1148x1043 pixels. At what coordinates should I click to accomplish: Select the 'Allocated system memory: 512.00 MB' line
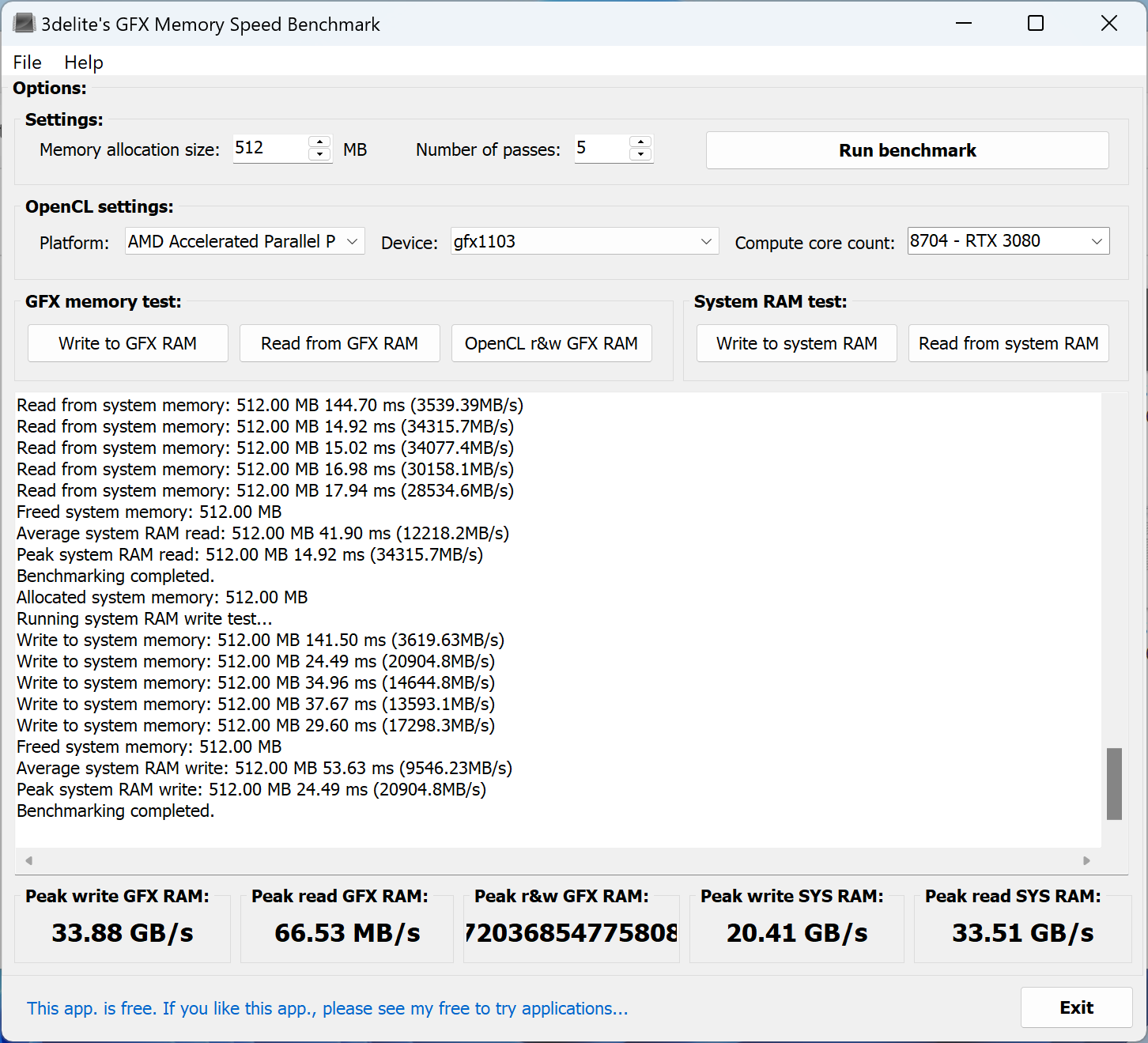pyautogui.click(x=162, y=597)
